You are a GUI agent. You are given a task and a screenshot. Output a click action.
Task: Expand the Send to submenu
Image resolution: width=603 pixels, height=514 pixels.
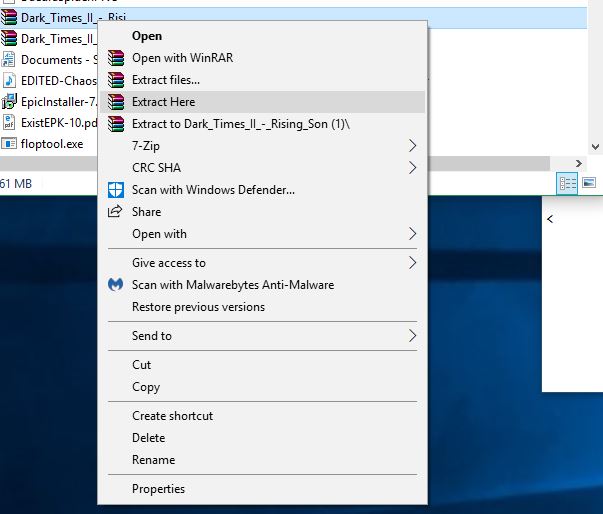pos(413,336)
